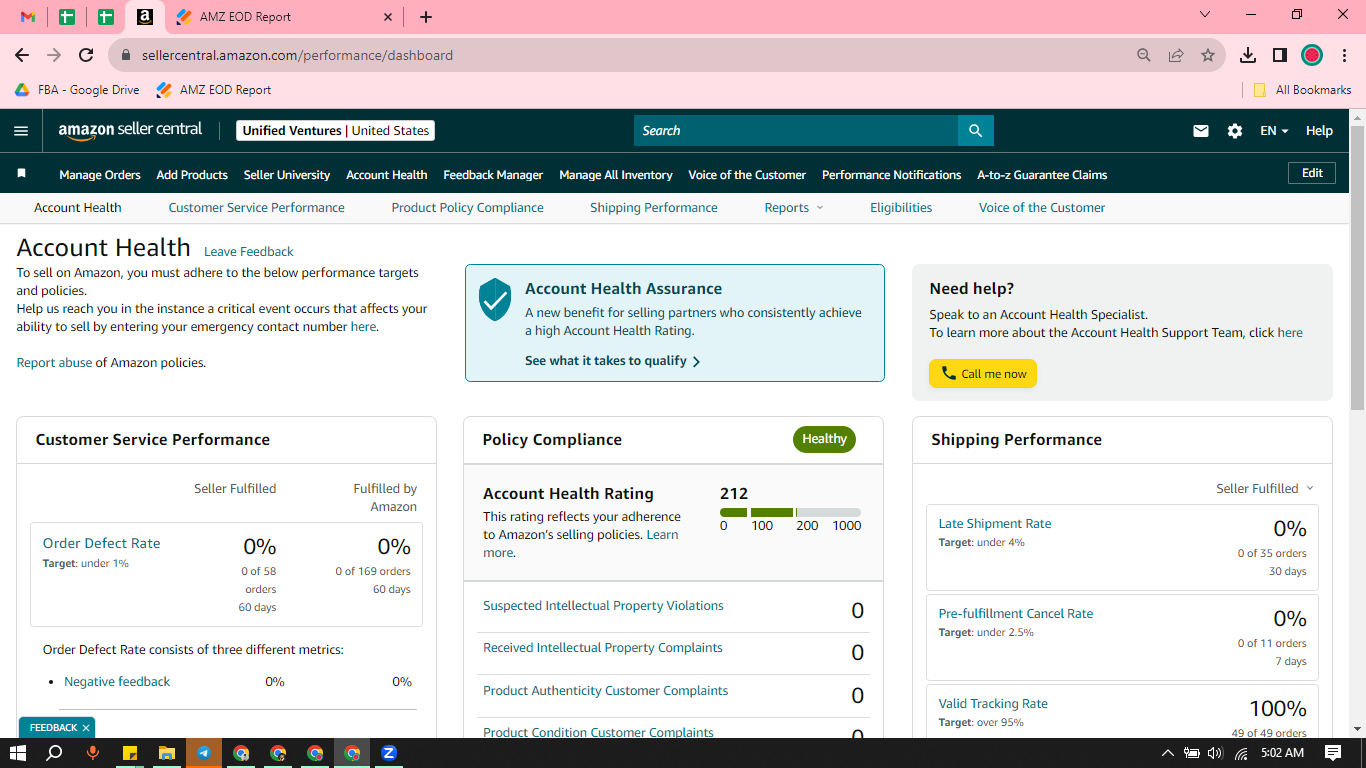Open the Zoom app from the taskbar

click(389, 753)
